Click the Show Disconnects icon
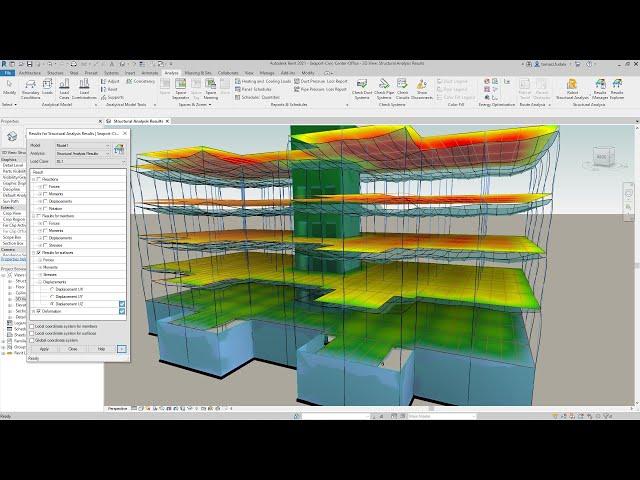Image resolution: width=640 pixels, height=480 pixels. click(x=423, y=89)
